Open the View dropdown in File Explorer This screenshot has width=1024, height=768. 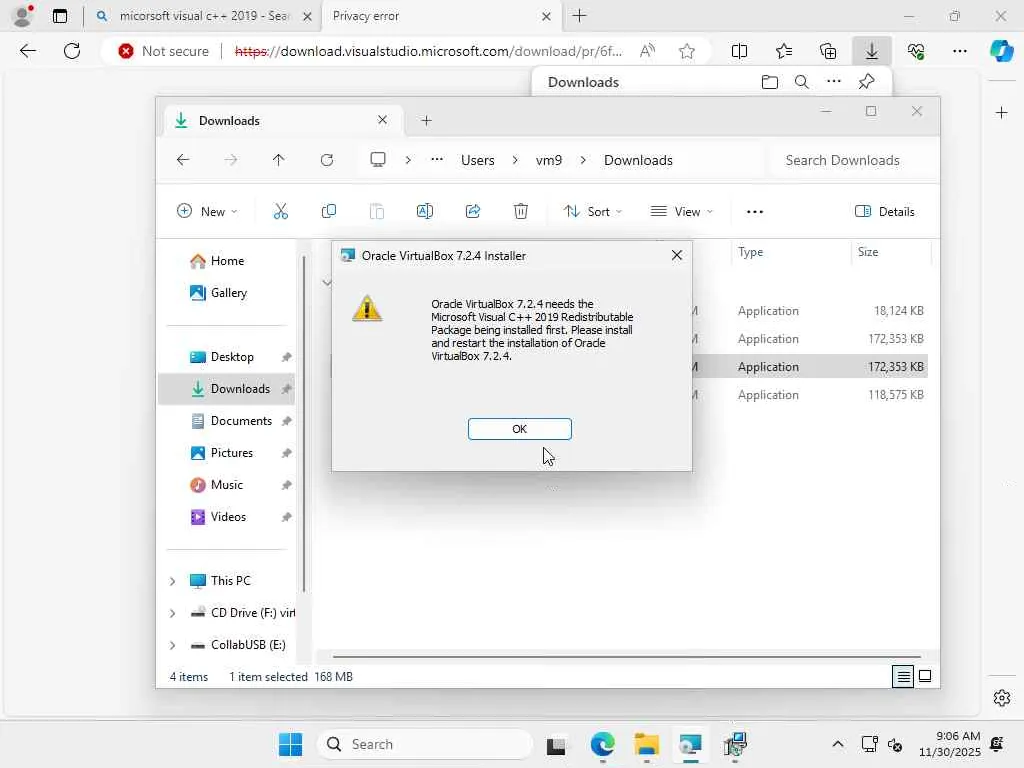(x=681, y=211)
